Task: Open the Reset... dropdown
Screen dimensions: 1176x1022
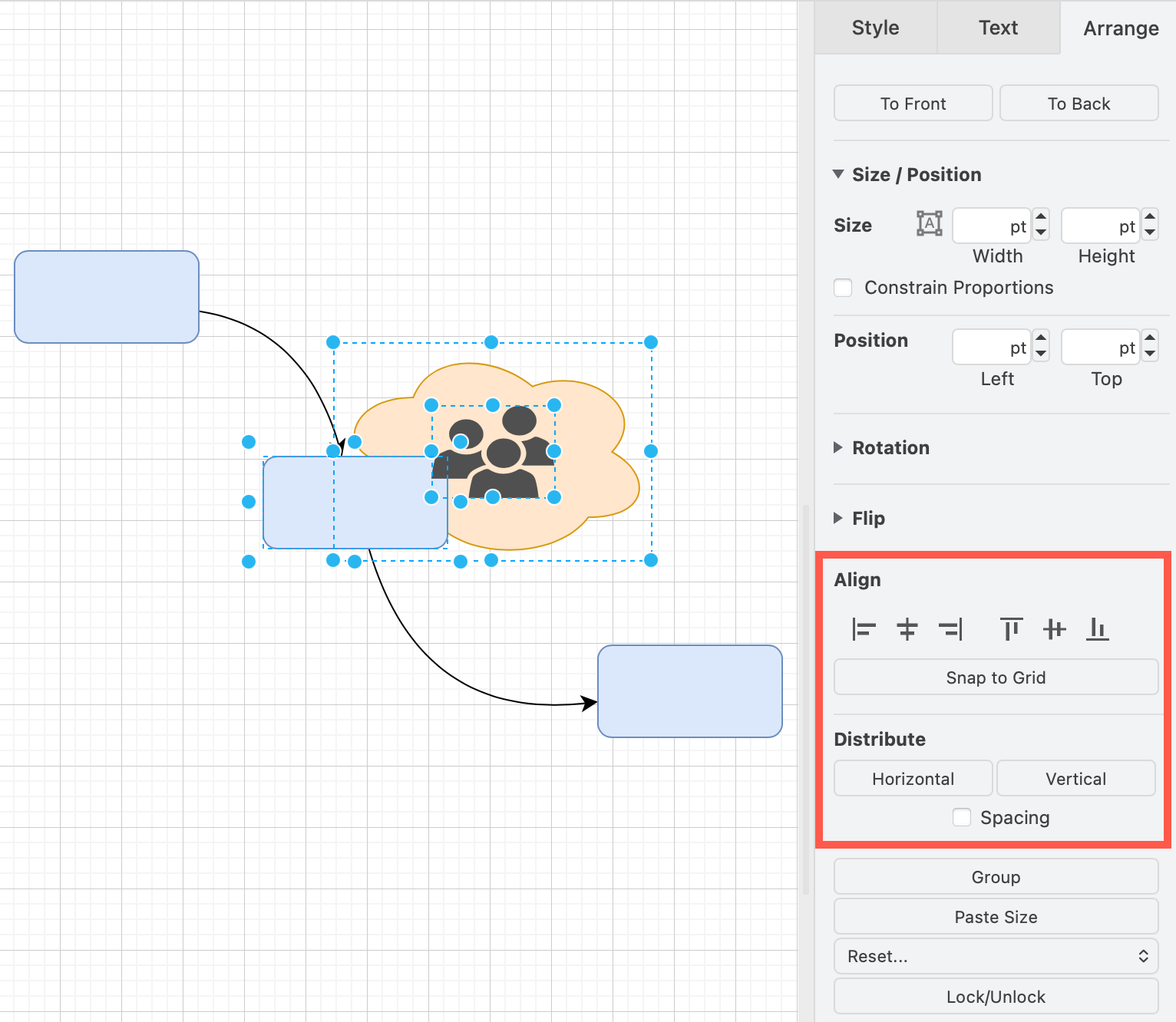Action: pos(996,957)
